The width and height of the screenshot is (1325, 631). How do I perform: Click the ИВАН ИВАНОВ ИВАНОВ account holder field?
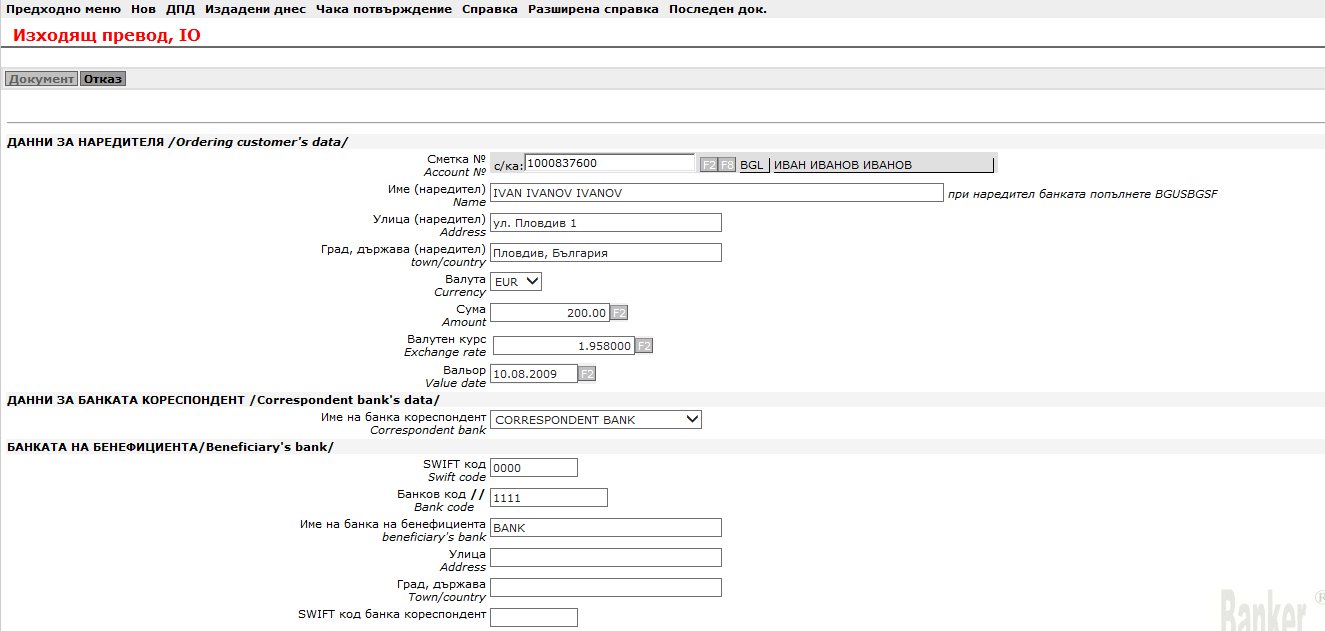pos(884,165)
